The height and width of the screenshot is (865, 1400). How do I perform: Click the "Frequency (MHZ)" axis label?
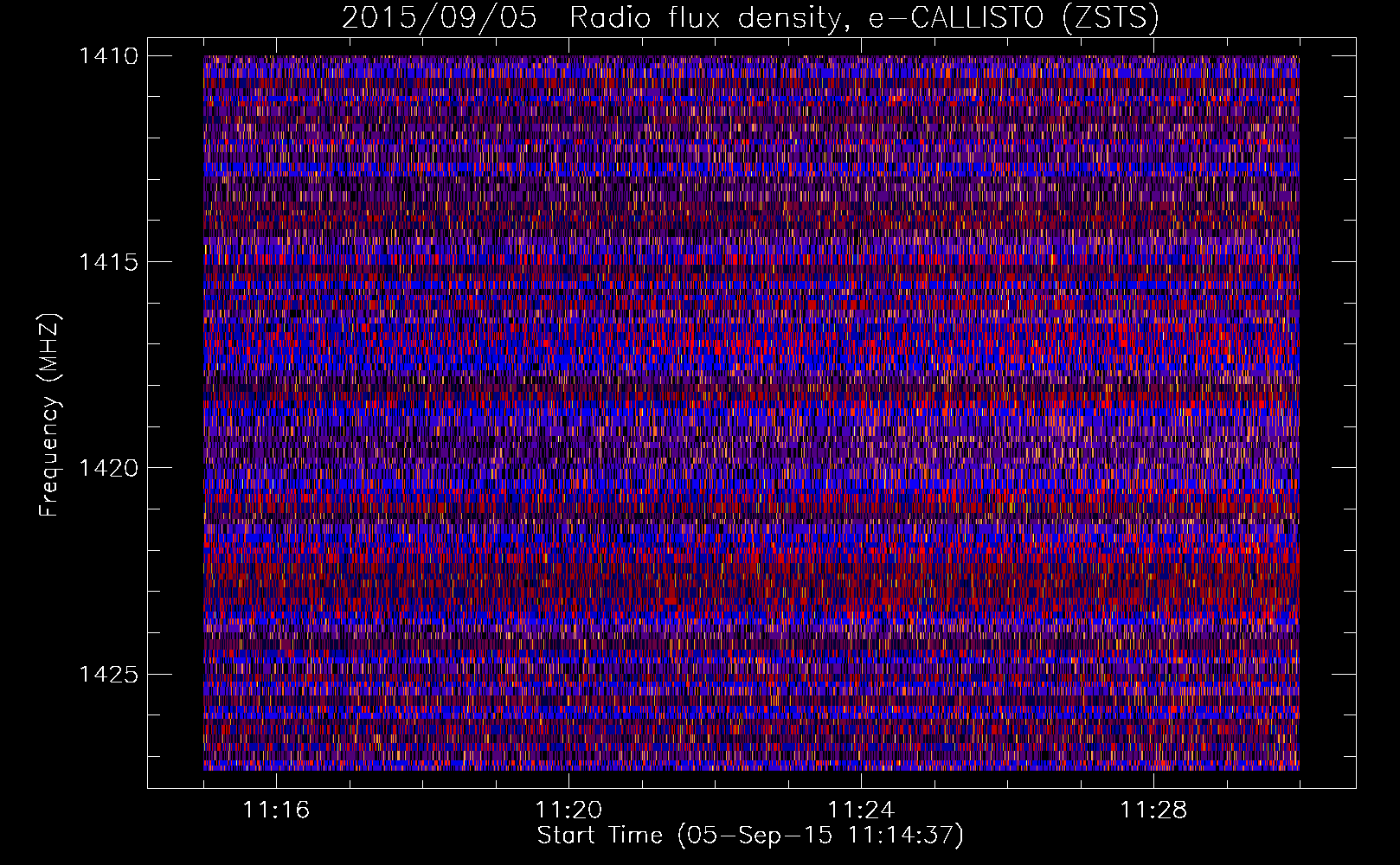coord(49,415)
